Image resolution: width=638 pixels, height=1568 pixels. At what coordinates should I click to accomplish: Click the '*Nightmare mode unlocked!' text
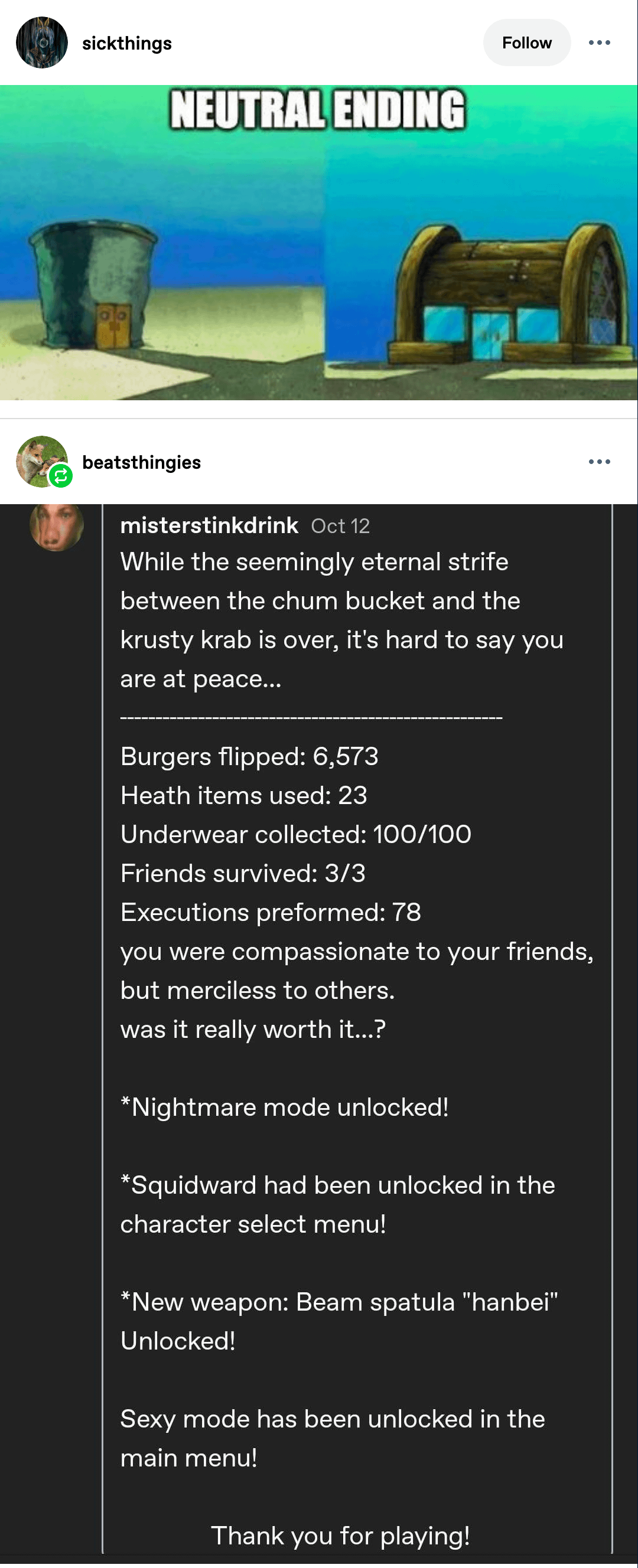(x=285, y=1107)
